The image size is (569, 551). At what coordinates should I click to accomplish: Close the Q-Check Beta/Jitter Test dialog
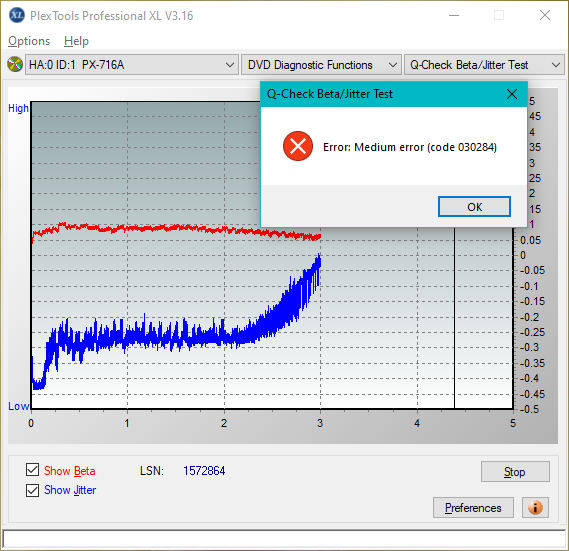point(512,94)
